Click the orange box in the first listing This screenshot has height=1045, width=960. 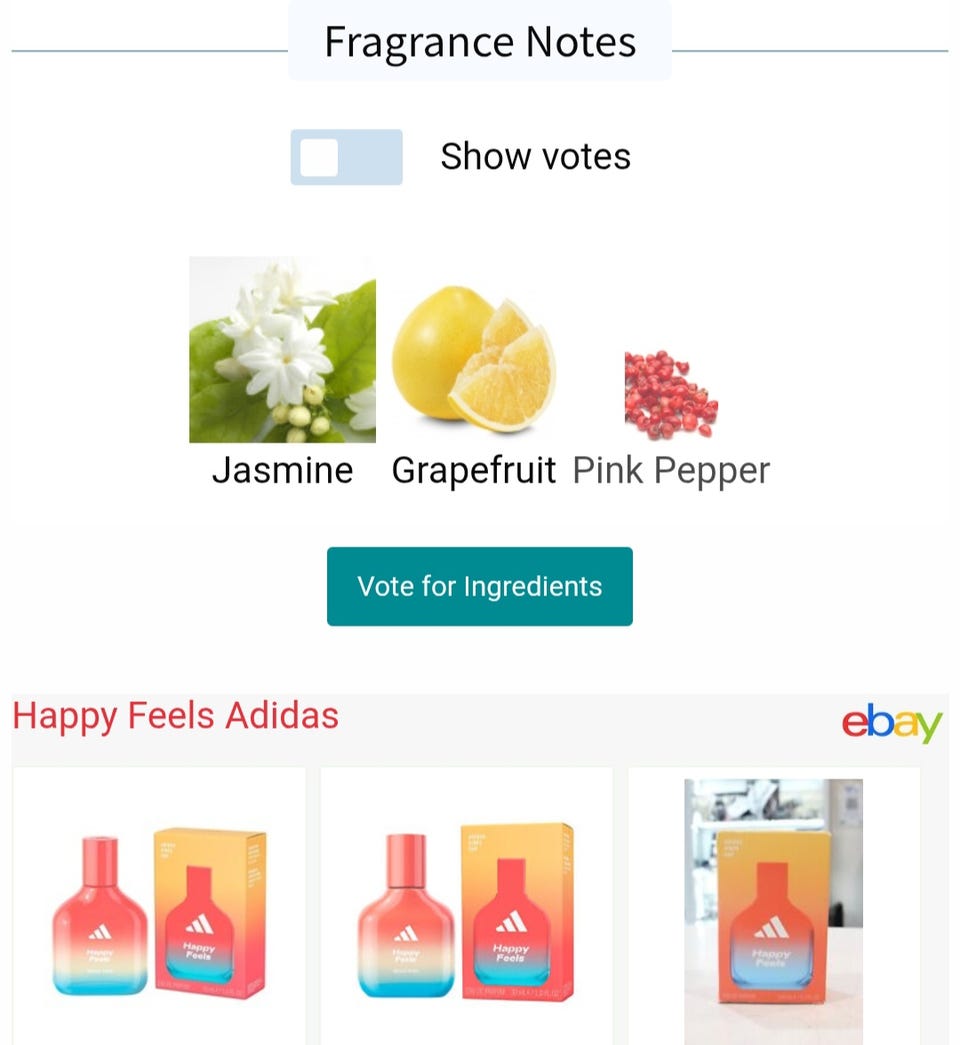(x=210, y=913)
